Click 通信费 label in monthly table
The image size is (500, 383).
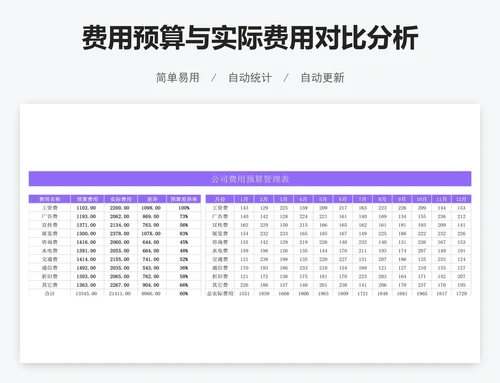(220, 268)
